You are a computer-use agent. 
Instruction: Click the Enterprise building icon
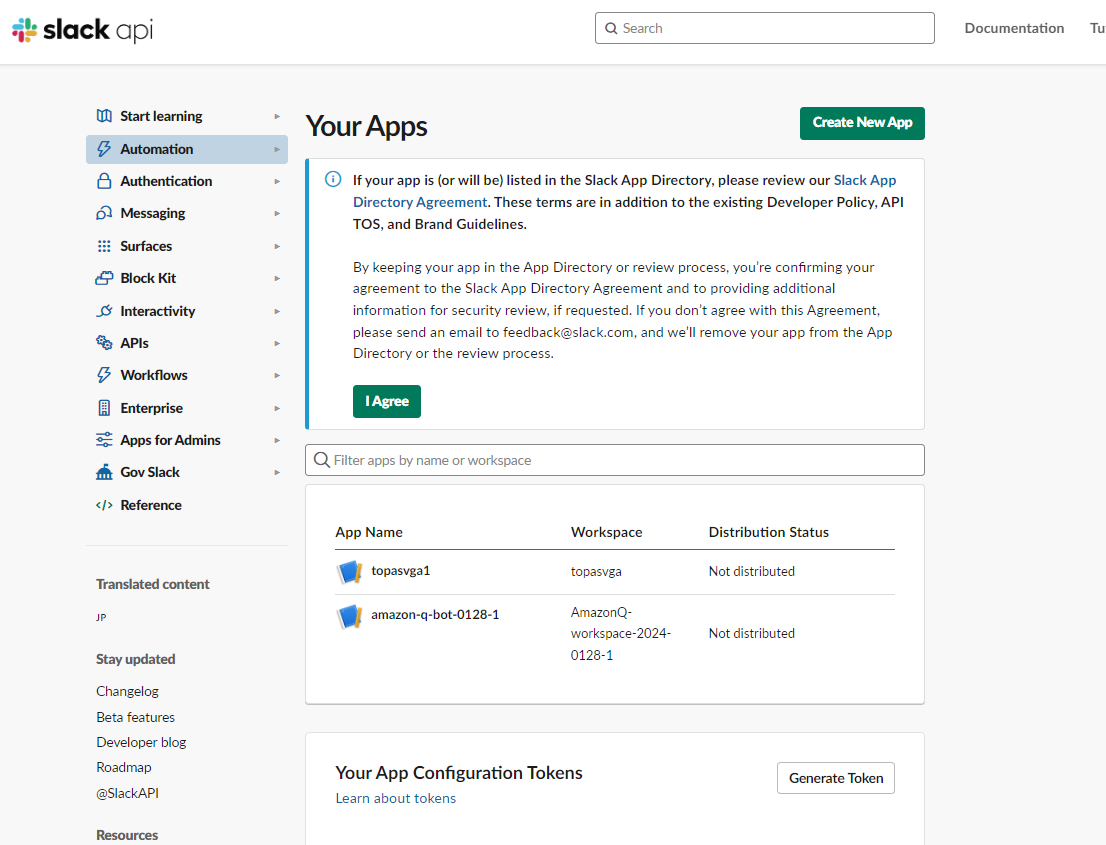click(104, 408)
